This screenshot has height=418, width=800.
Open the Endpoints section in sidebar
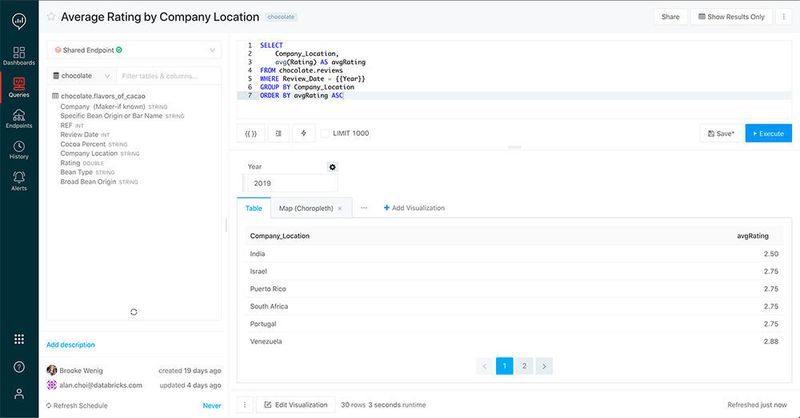(19, 118)
